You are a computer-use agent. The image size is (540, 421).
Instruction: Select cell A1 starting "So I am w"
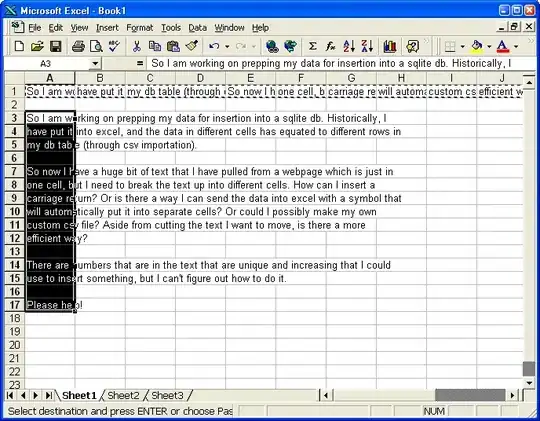[50, 92]
